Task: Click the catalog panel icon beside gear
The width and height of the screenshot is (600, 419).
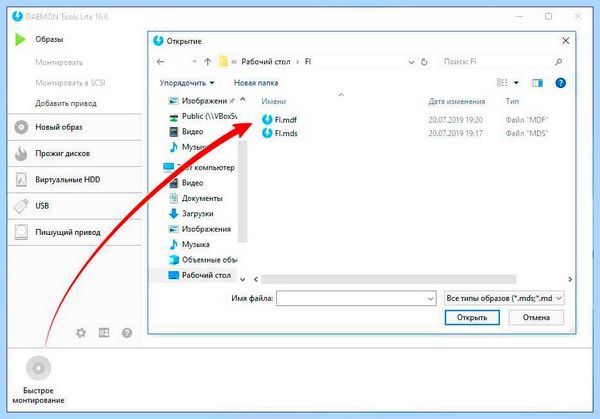Action: click(x=104, y=333)
